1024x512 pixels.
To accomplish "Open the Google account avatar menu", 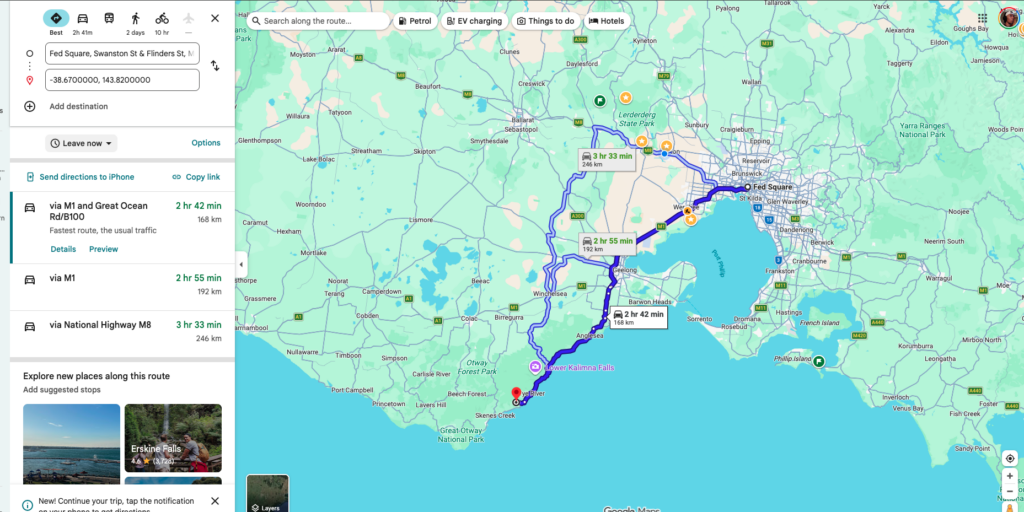I will (1008, 18).
